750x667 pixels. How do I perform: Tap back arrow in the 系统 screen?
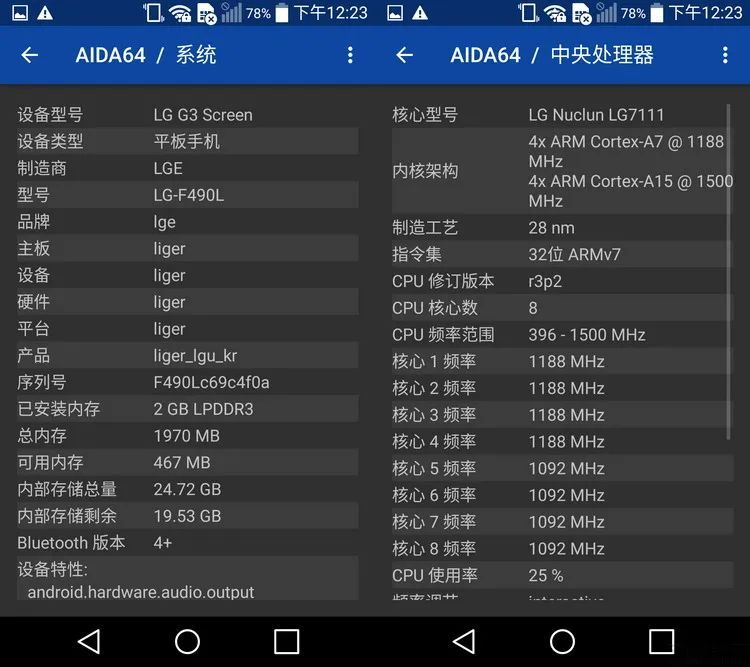(30, 55)
